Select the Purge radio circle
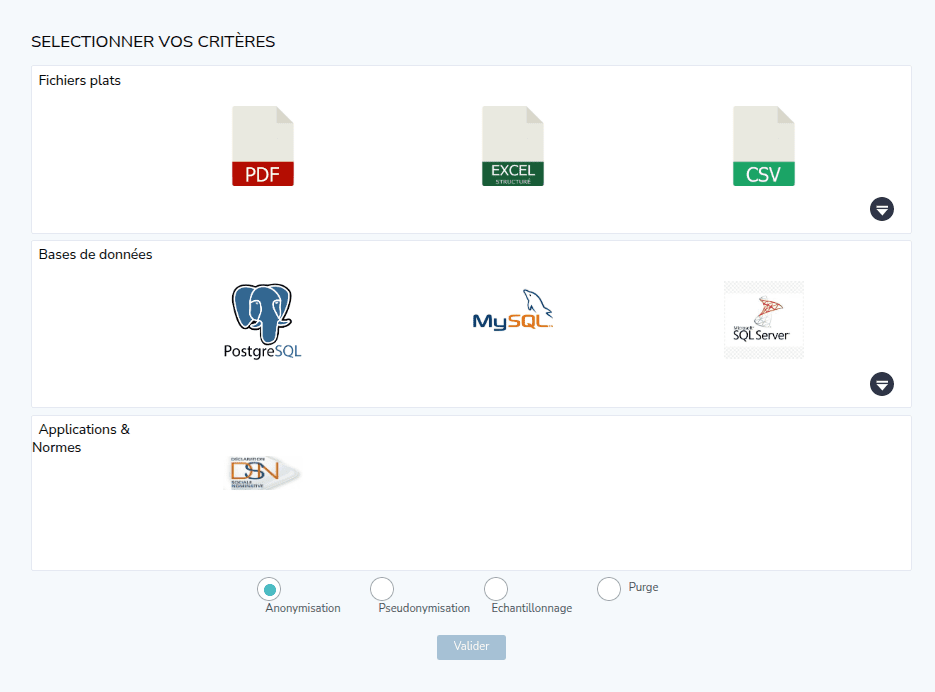 point(609,590)
